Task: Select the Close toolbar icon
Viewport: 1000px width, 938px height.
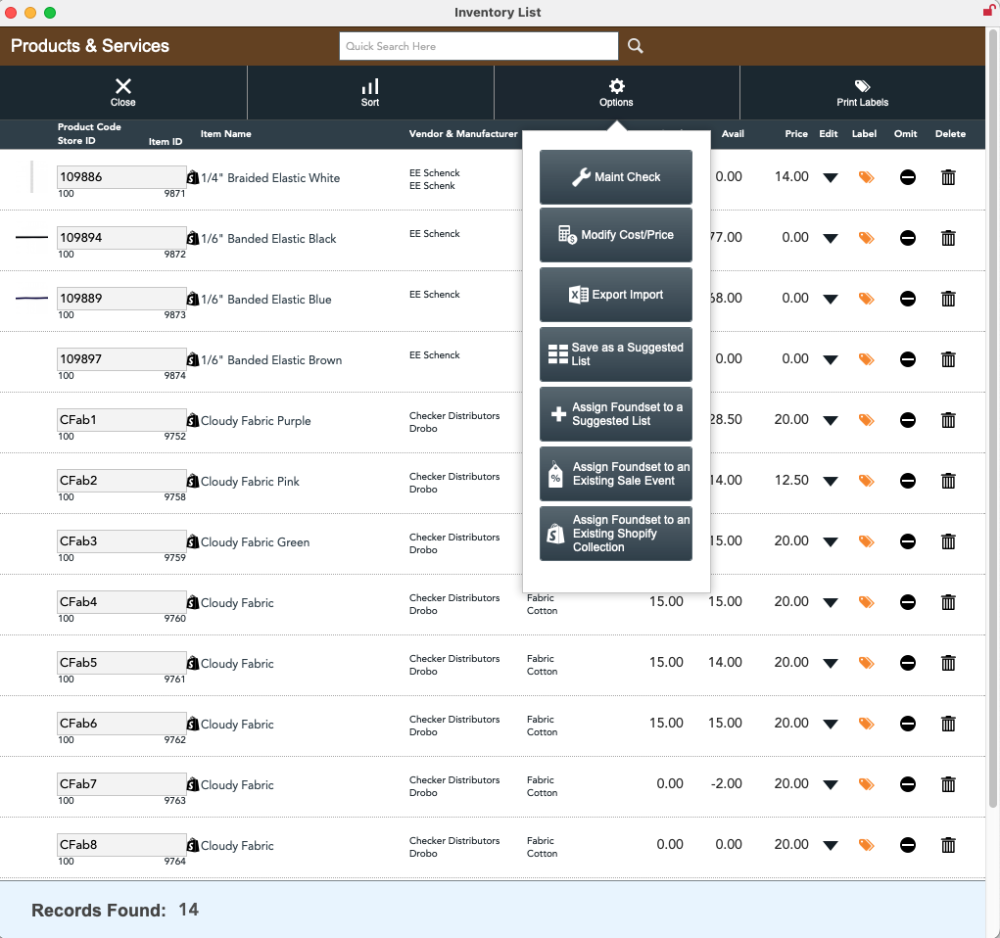Action: [122, 92]
